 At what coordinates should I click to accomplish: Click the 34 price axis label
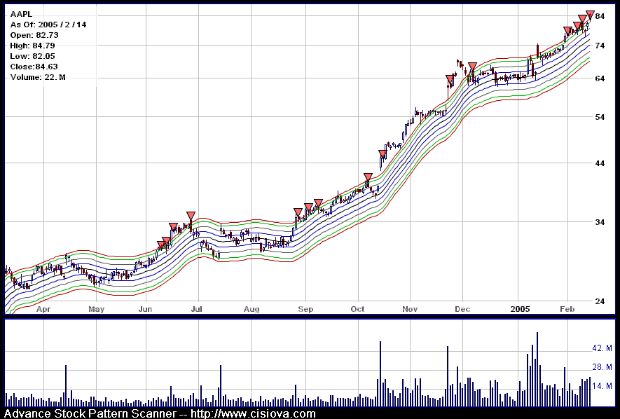[x=600, y=222]
